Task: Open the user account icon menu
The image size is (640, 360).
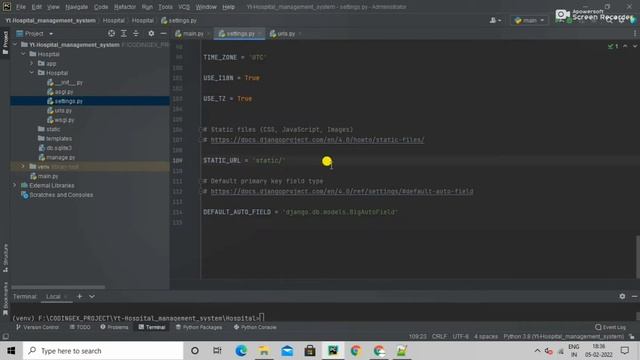Action: pyautogui.click(x=495, y=20)
